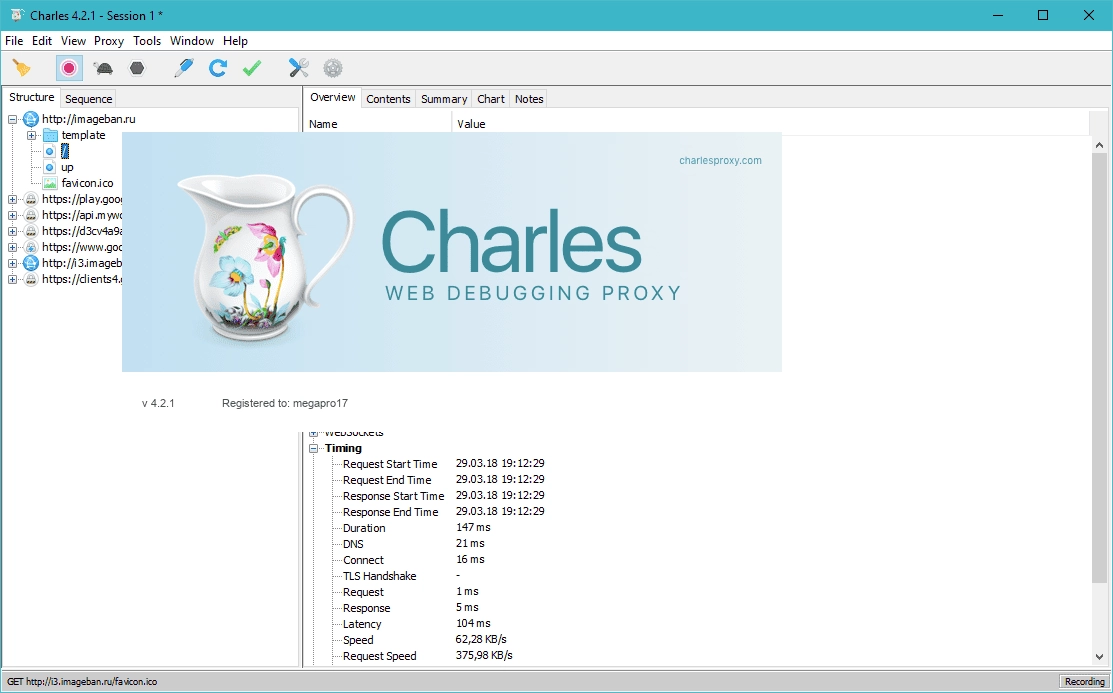The image size is (1113, 693).
Task: Select the 'up' request in tree
Action: click(x=67, y=168)
